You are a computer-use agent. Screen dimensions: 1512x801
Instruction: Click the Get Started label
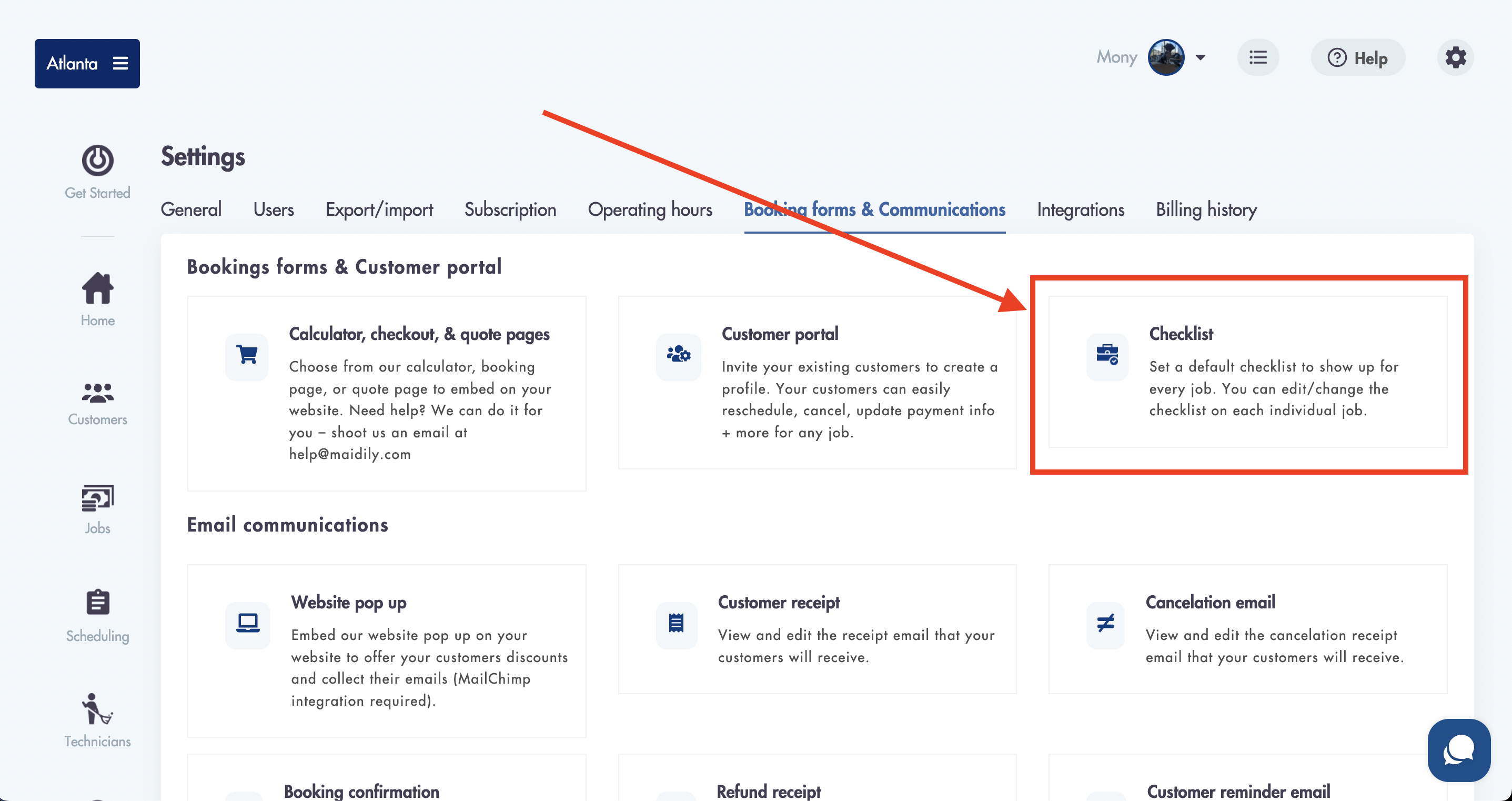pos(97,193)
